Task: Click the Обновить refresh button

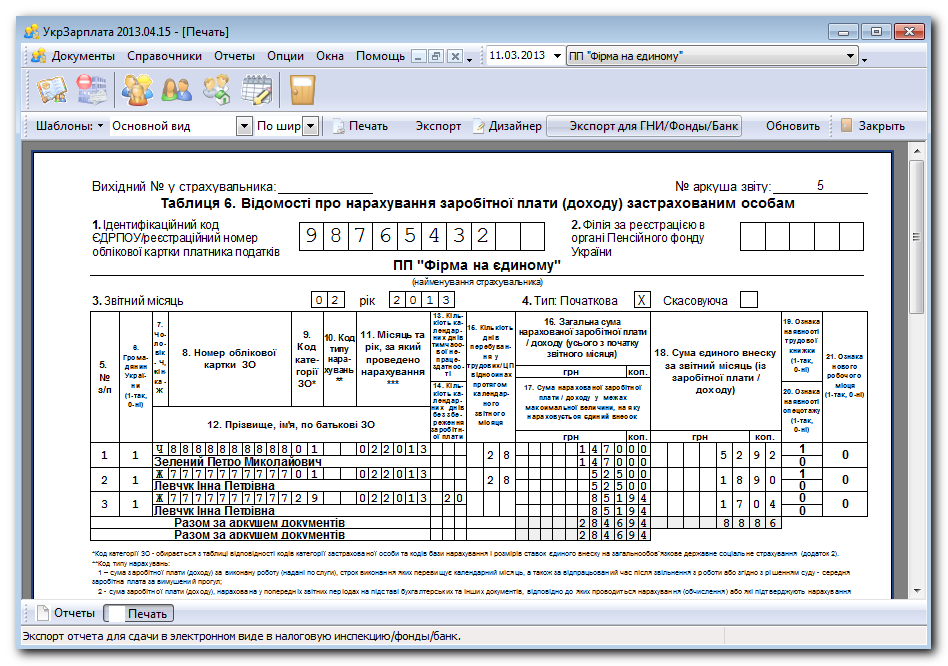Action: point(793,126)
